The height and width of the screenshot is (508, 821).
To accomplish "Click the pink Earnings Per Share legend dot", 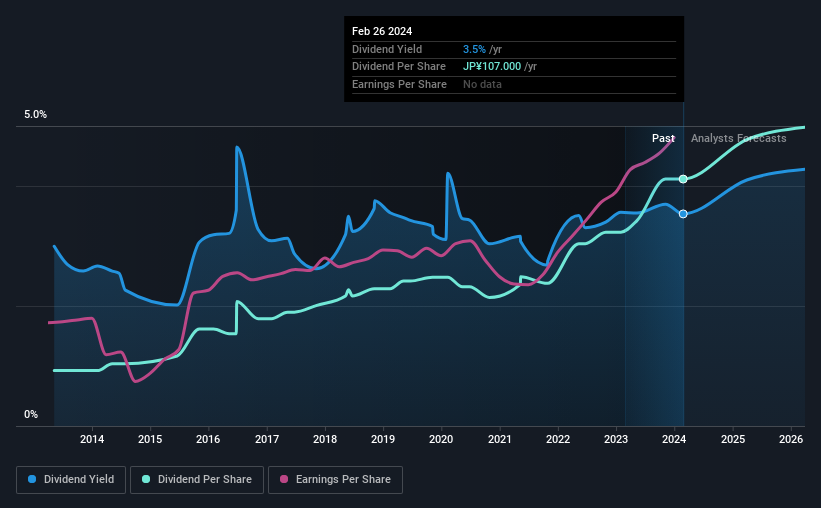I will [284, 479].
